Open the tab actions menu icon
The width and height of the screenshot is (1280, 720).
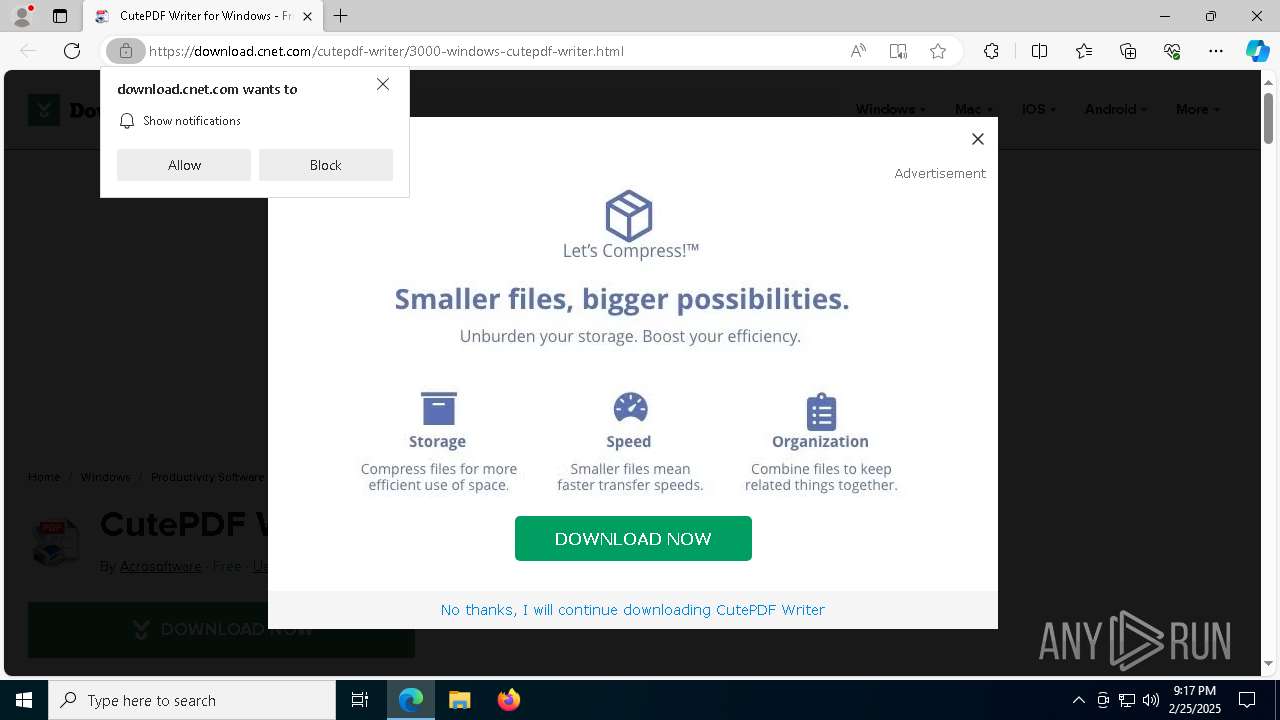tap(60, 16)
